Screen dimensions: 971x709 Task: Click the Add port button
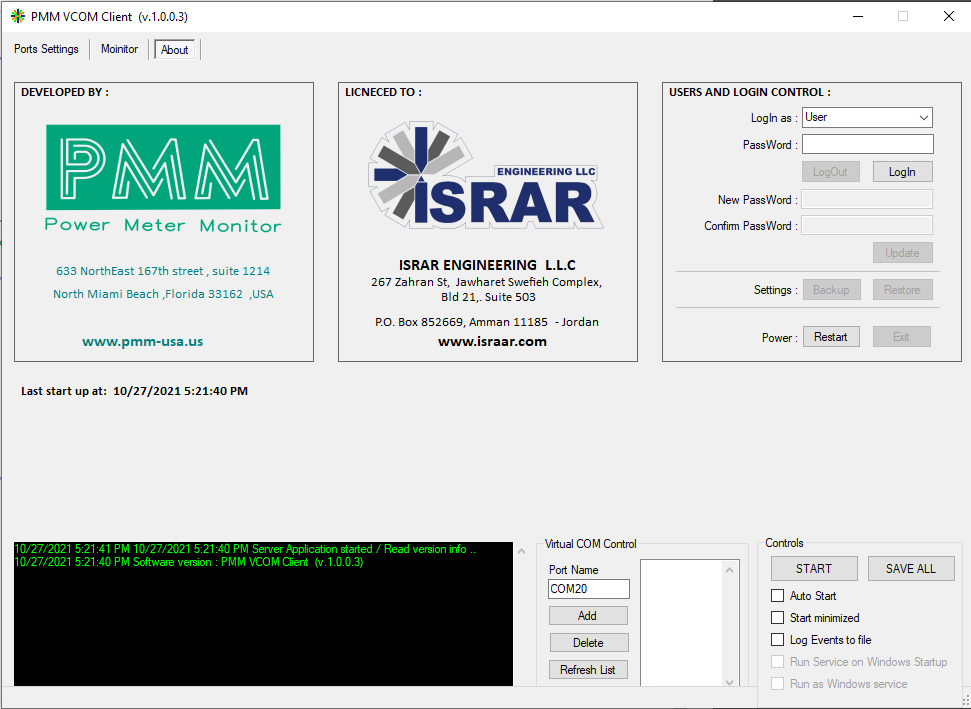[588, 615]
